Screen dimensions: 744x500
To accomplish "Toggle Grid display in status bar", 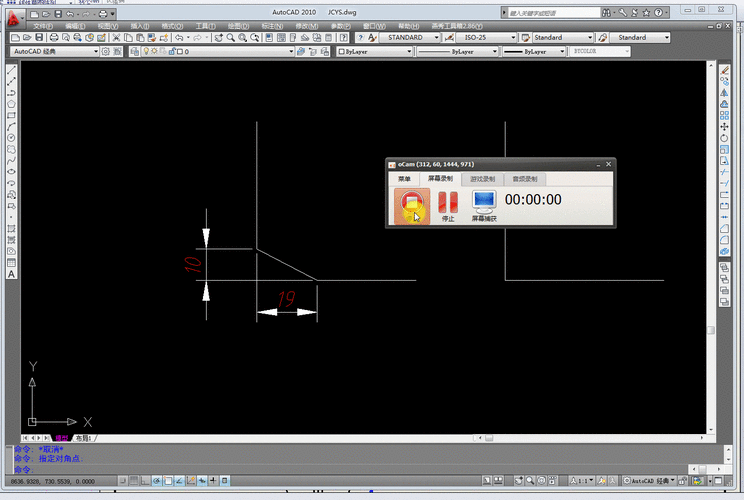I will pyautogui.click(x=134, y=481).
